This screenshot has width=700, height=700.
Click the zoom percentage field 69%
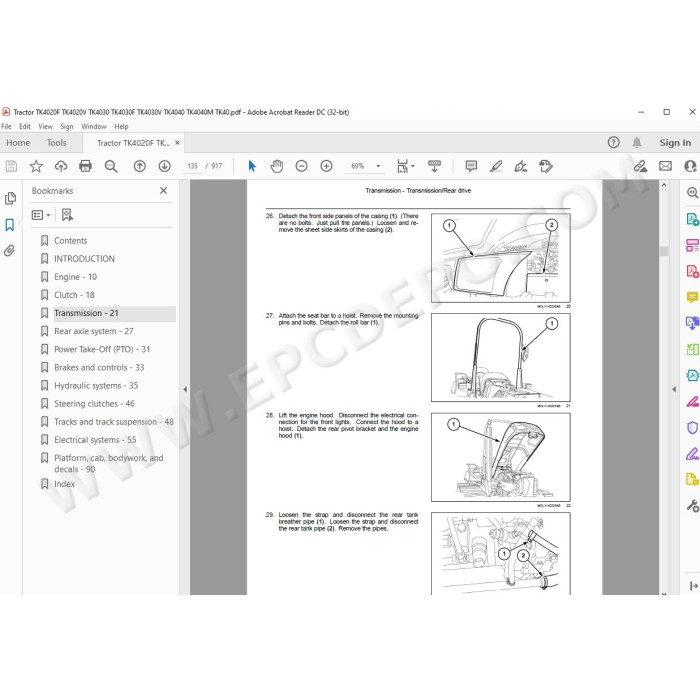tap(358, 167)
